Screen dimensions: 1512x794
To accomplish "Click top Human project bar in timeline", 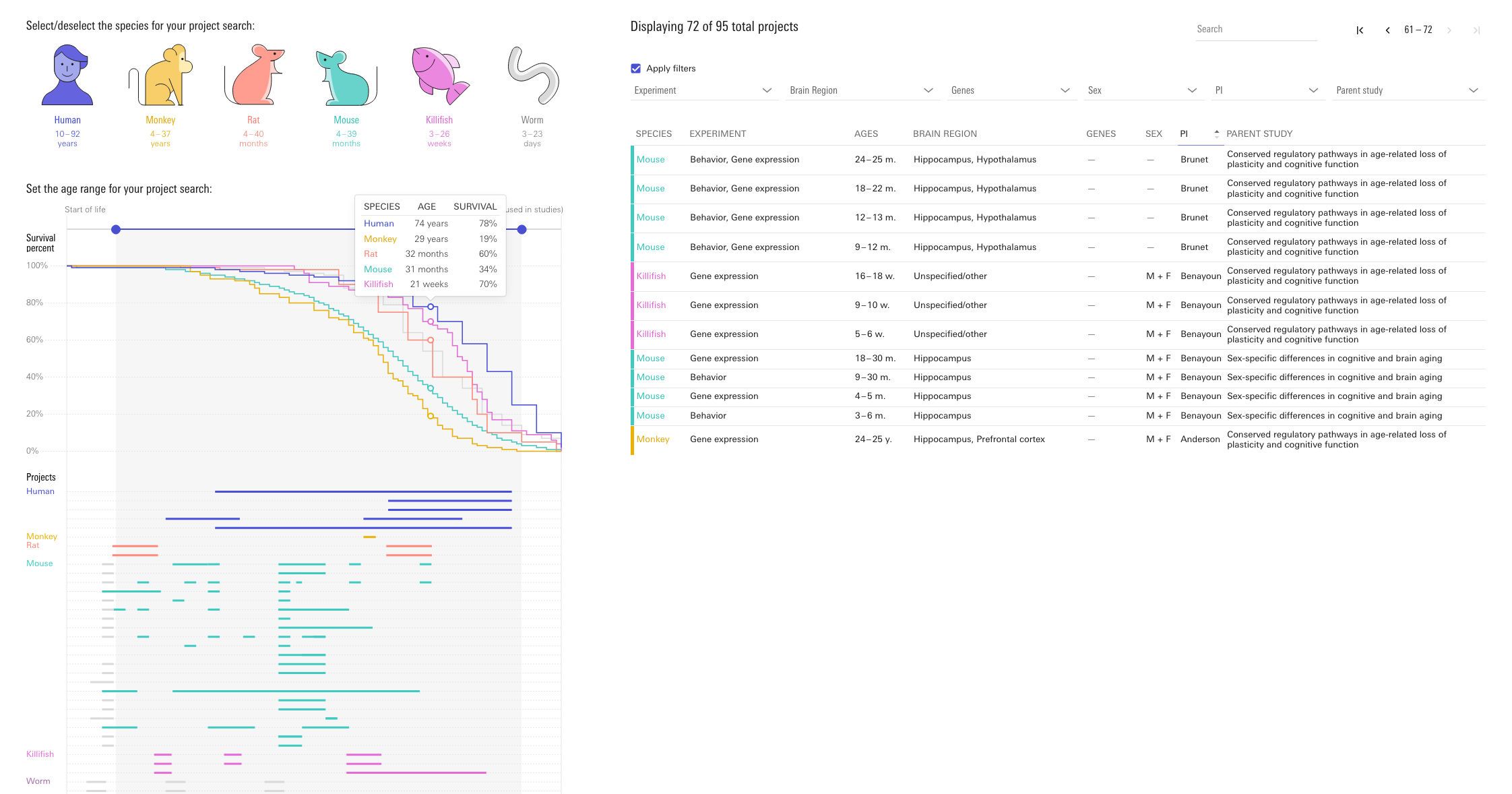I will coord(363,491).
